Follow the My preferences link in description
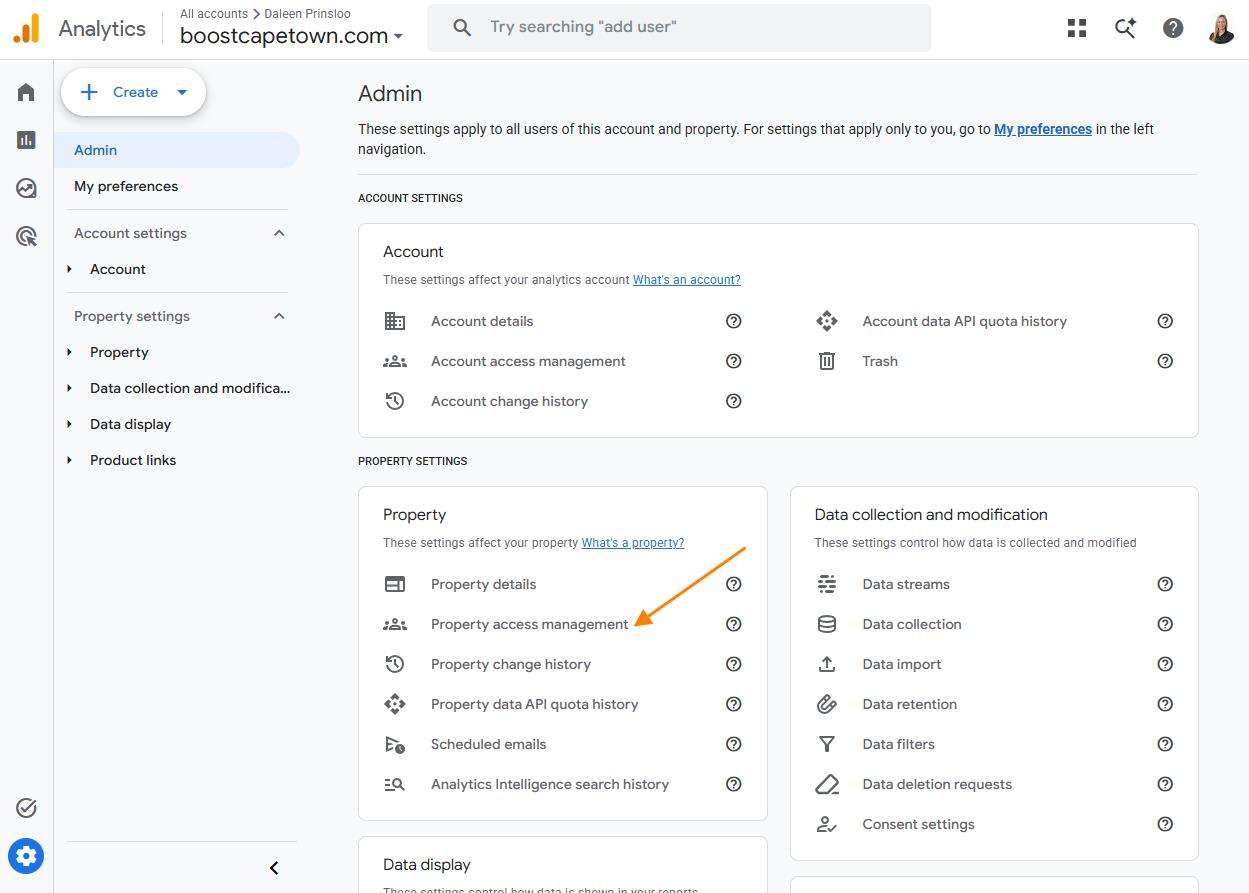Screen dimensions: 1249x893 [x=1043, y=129]
